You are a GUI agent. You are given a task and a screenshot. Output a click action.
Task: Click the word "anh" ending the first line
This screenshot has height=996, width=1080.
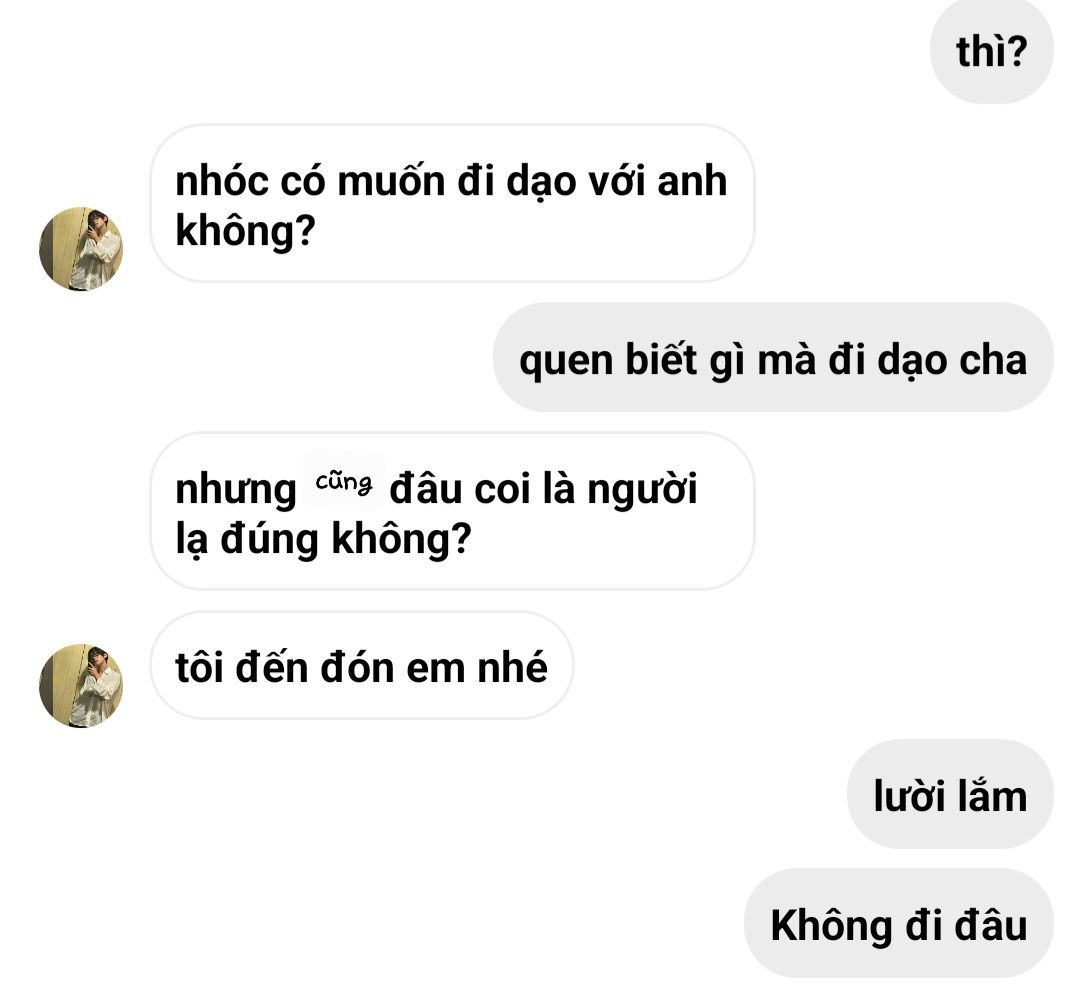pyautogui.click(x=692, y=181)
